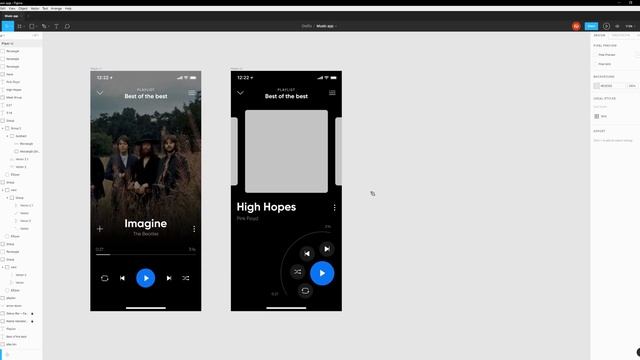Image resolution: width=640 pixels, height=360 pixels.
Task: Click the Background color swatch
Action: click(x=596, y=86)
